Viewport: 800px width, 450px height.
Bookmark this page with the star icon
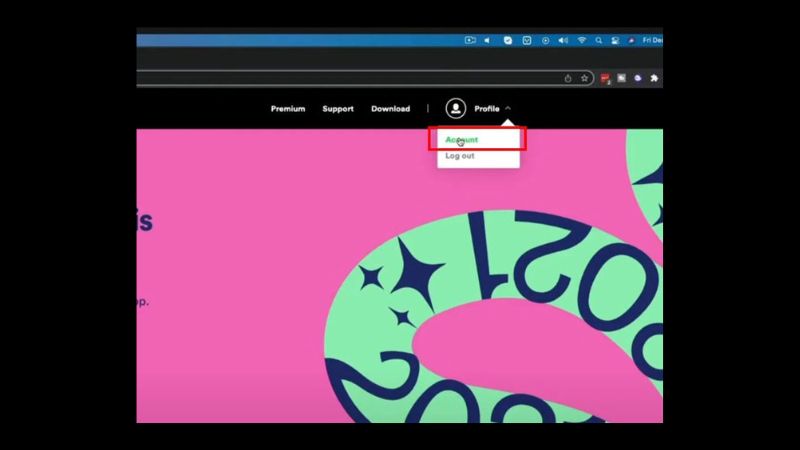[584, 78]
